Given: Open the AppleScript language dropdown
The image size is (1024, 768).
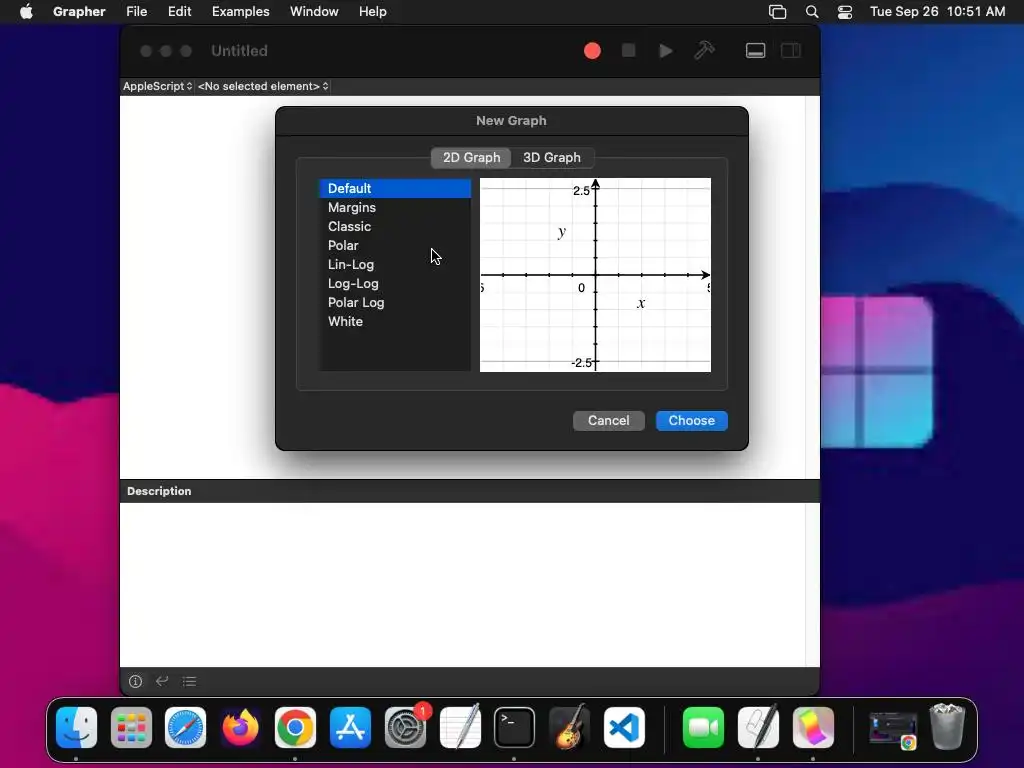Looking at the screenshot, I should [x=157, y=86].
